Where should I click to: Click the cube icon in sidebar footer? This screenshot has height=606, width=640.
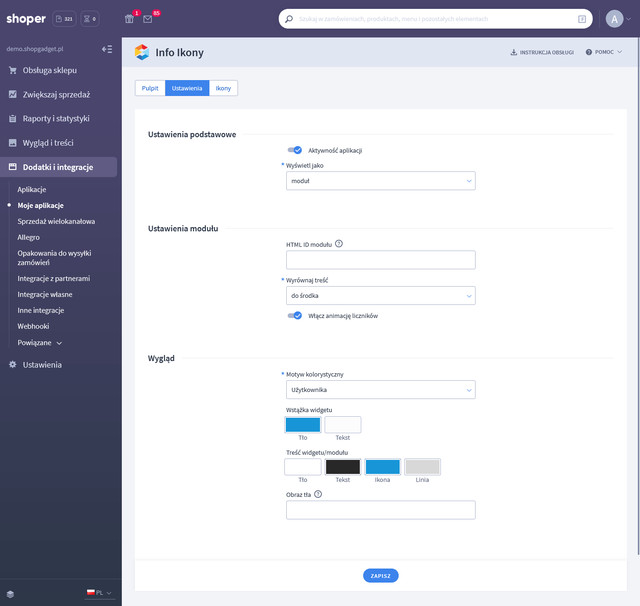(10, 593)
